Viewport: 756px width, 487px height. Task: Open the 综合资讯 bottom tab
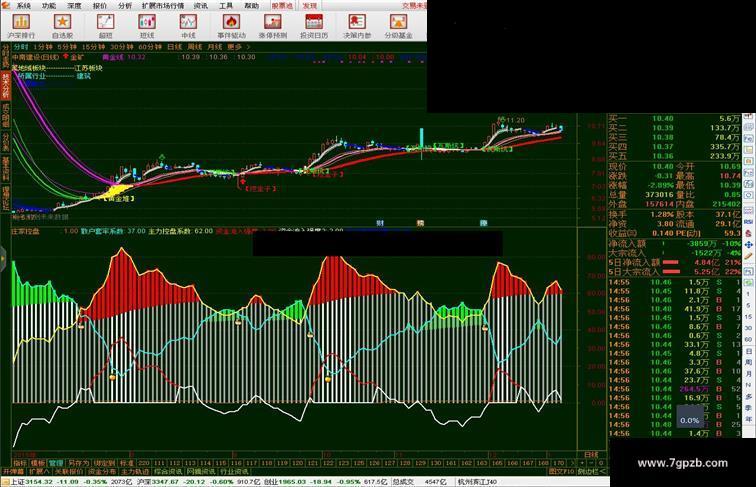click(x=168, y=471)
